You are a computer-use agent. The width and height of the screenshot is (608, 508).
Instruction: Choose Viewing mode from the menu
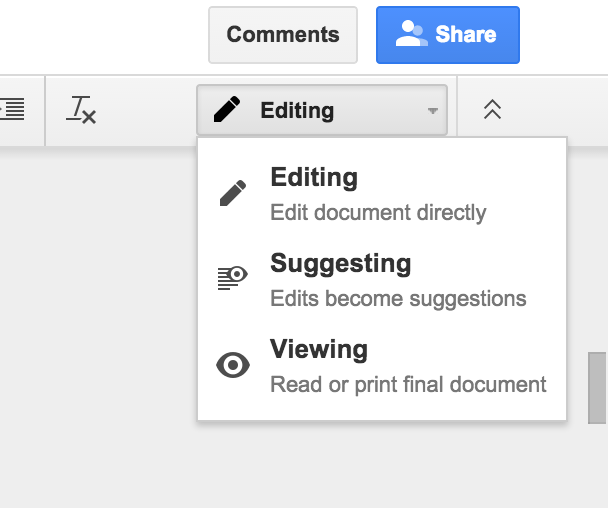[x=319, y=350]
